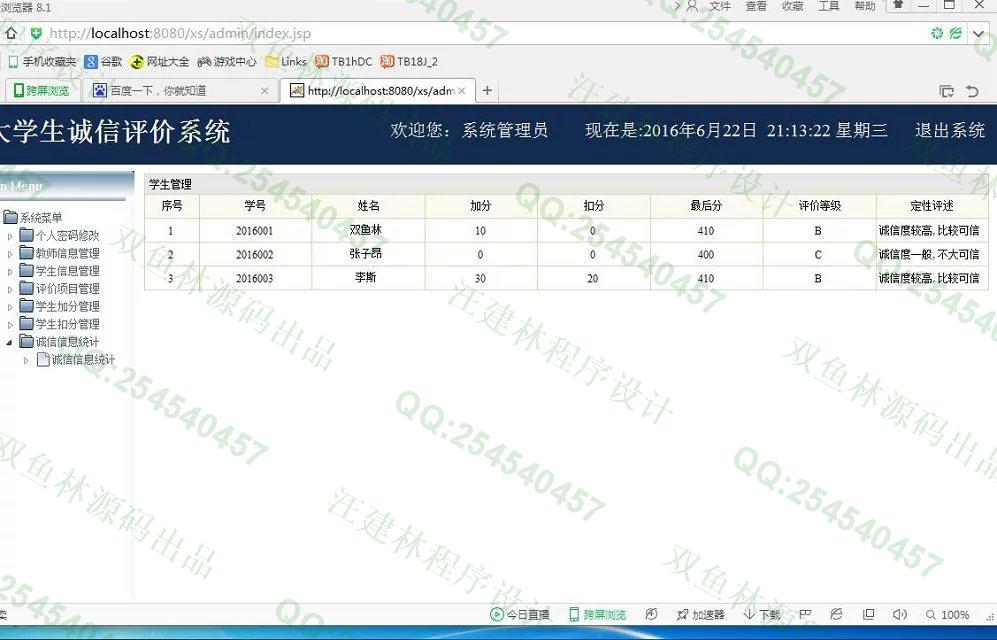997x640 pixels.
Task: Click the split-window square icon in the status bar
Action: tap(868, 614)
